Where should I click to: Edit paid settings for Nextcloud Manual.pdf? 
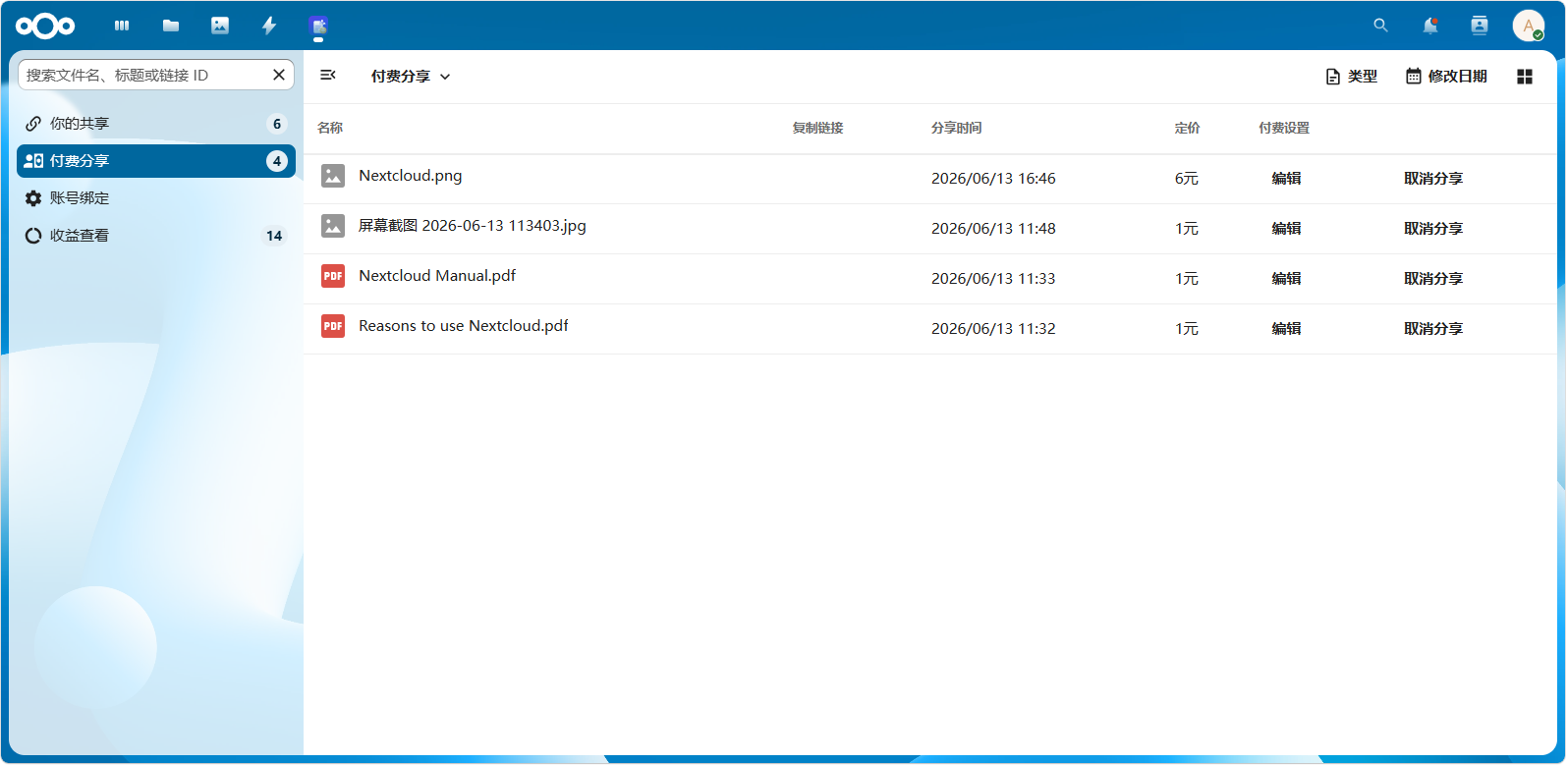point(1286,279)
